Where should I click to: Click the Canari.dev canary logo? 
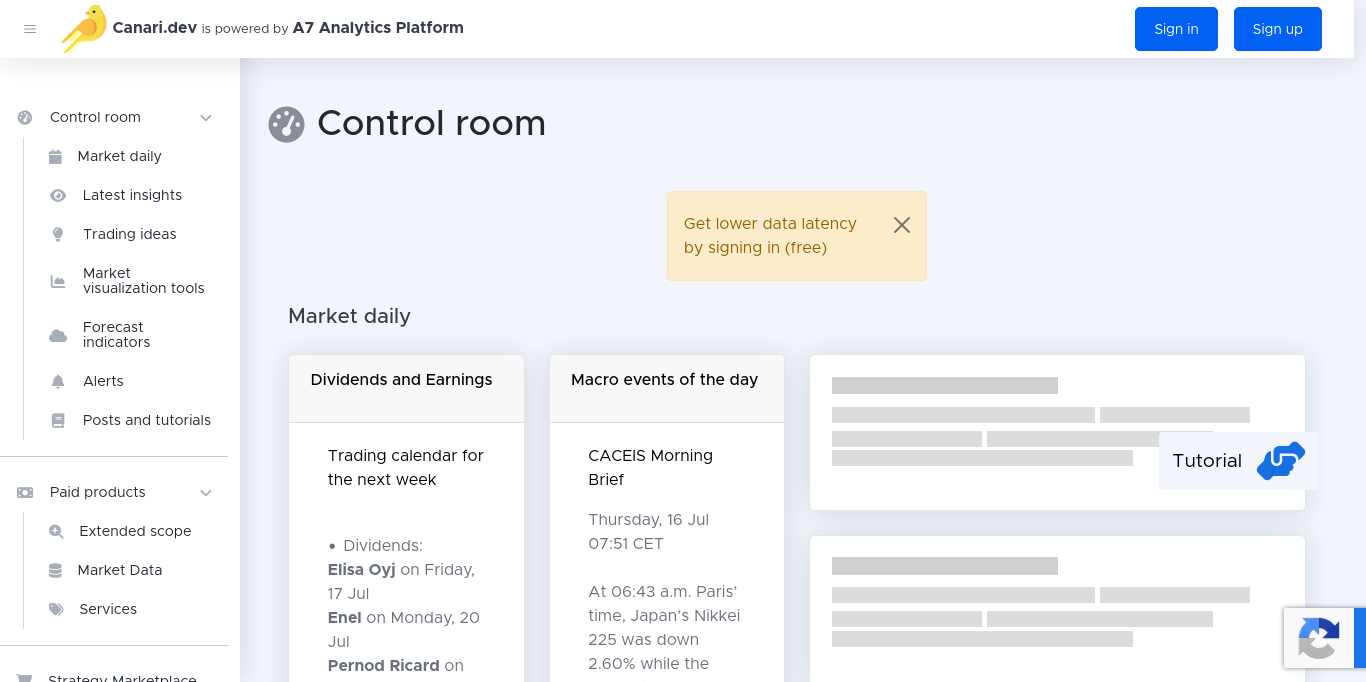(x=84, y=29)
